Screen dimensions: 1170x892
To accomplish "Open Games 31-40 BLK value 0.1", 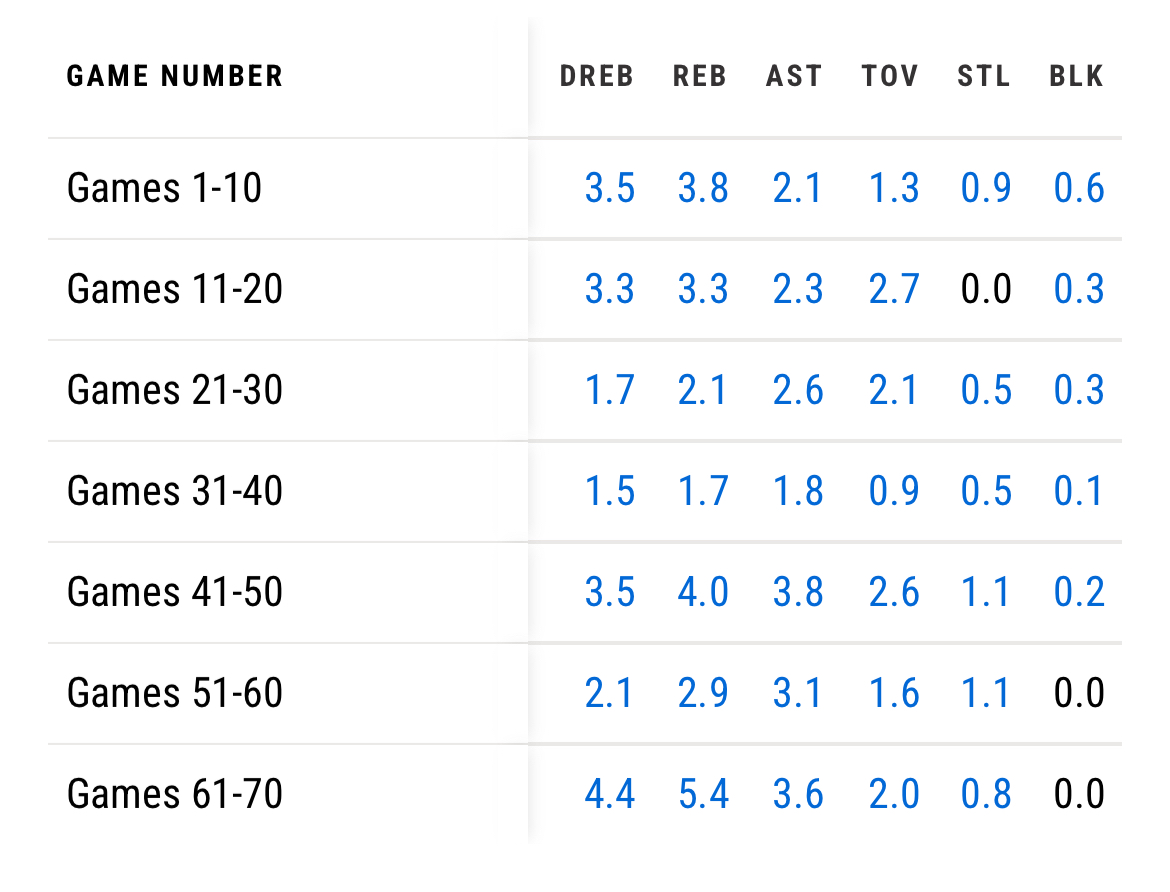I will click(1079, 491).
